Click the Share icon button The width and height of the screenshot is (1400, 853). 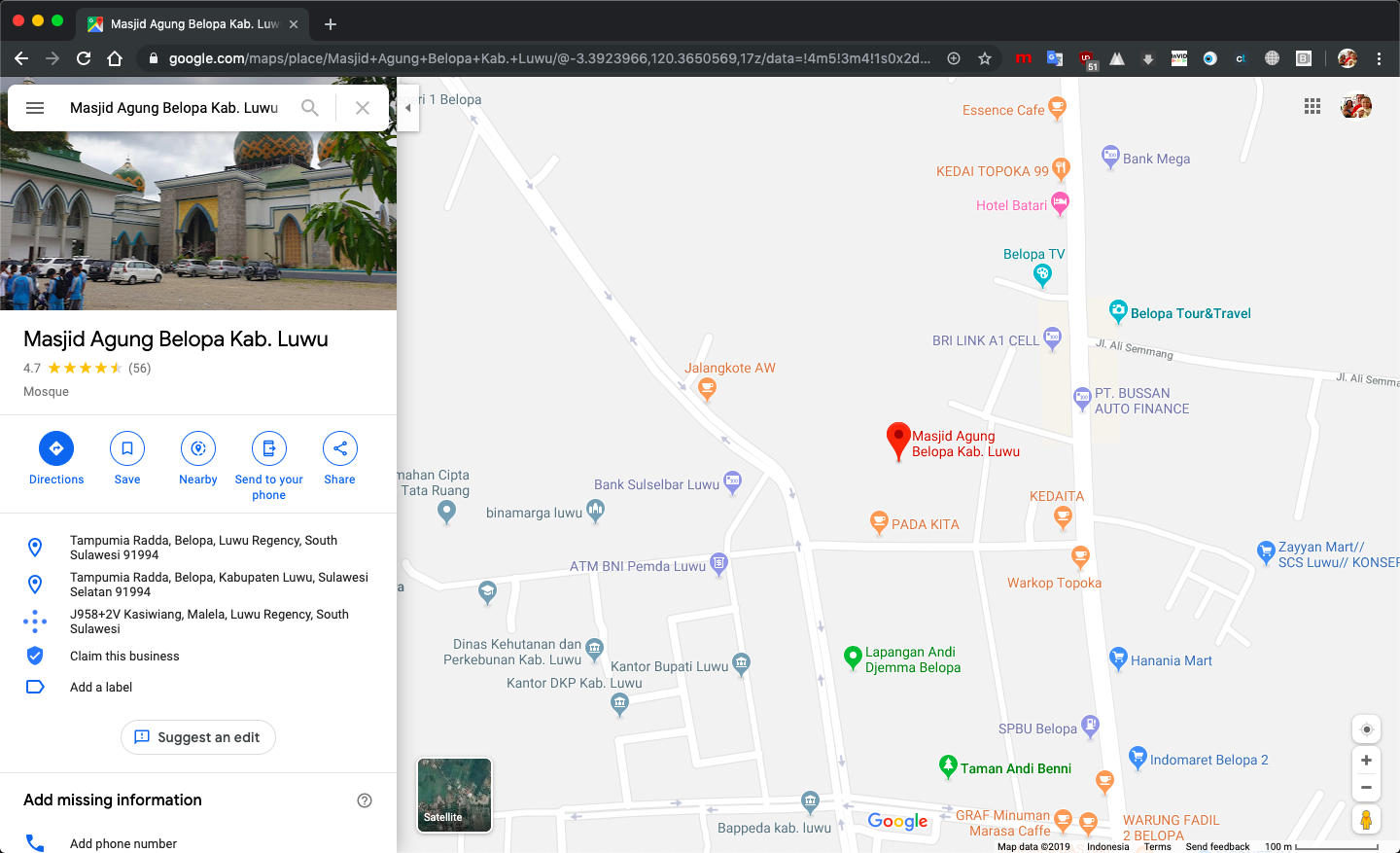tap(340, 448)
